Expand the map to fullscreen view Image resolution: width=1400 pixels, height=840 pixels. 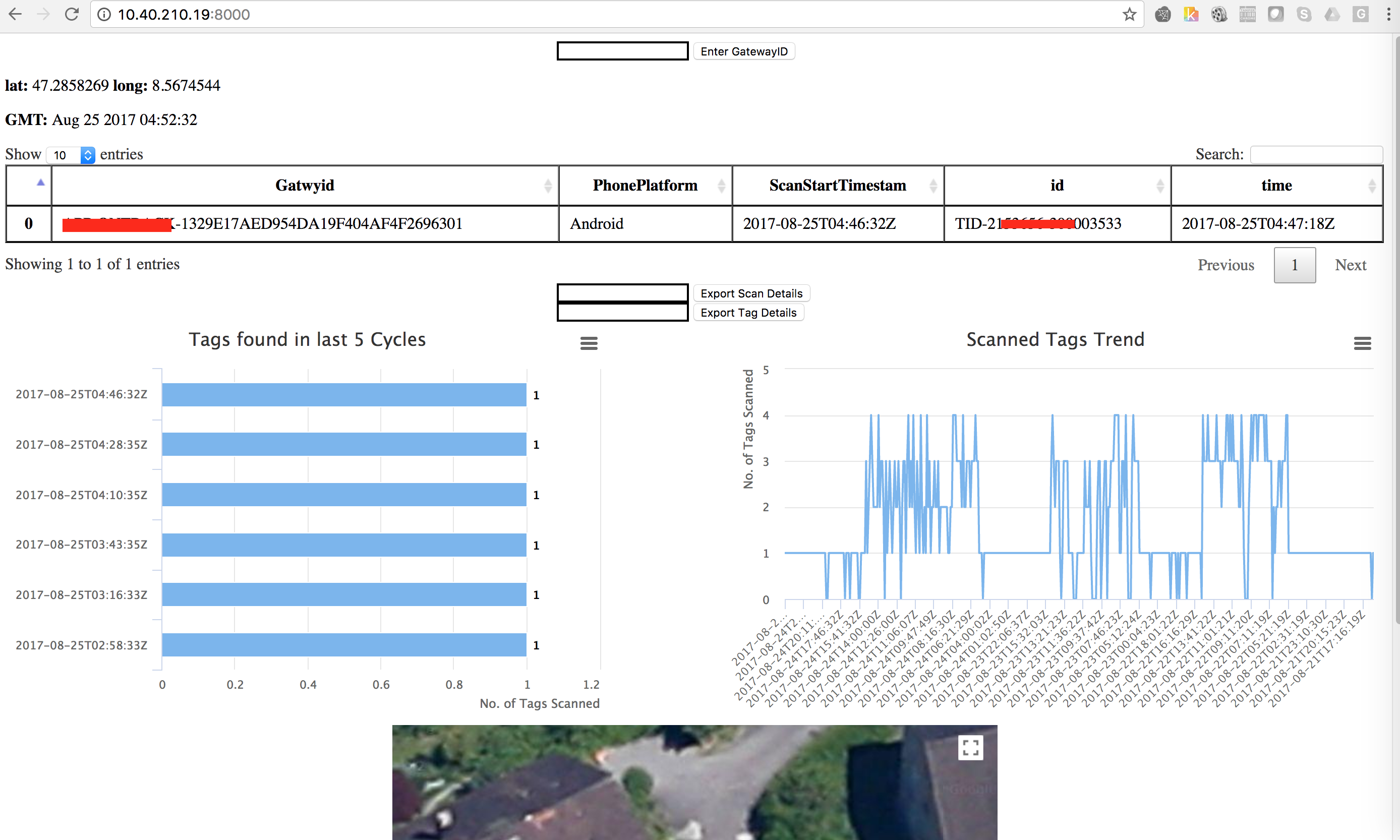tap(970, 747)
